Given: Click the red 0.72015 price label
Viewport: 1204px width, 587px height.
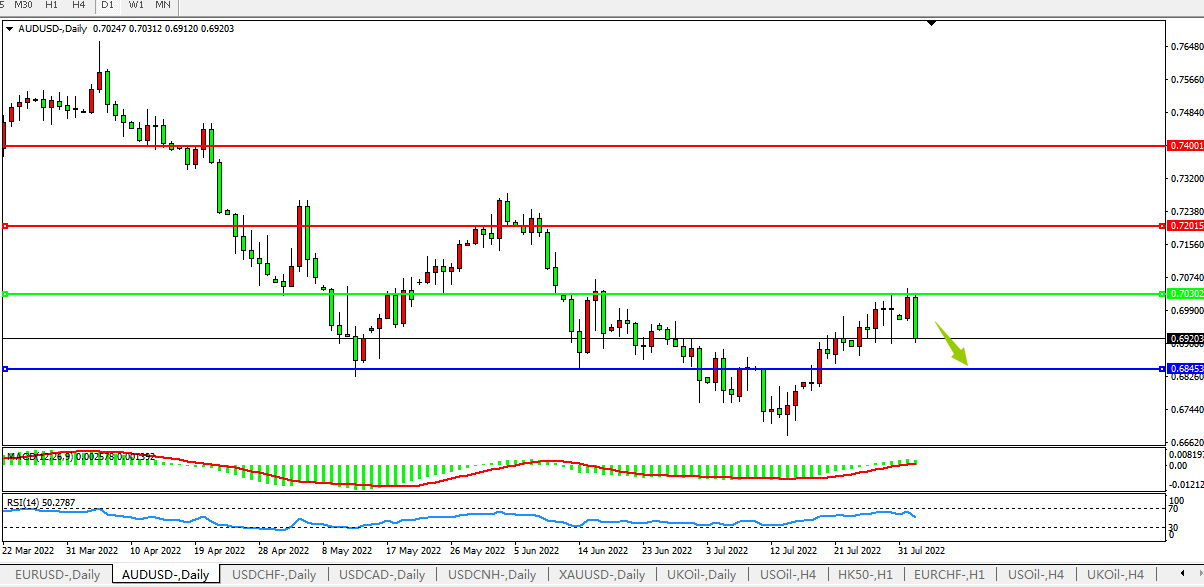Looking at the screenshot, I should pyautogui.click(x=1185, y=226).
